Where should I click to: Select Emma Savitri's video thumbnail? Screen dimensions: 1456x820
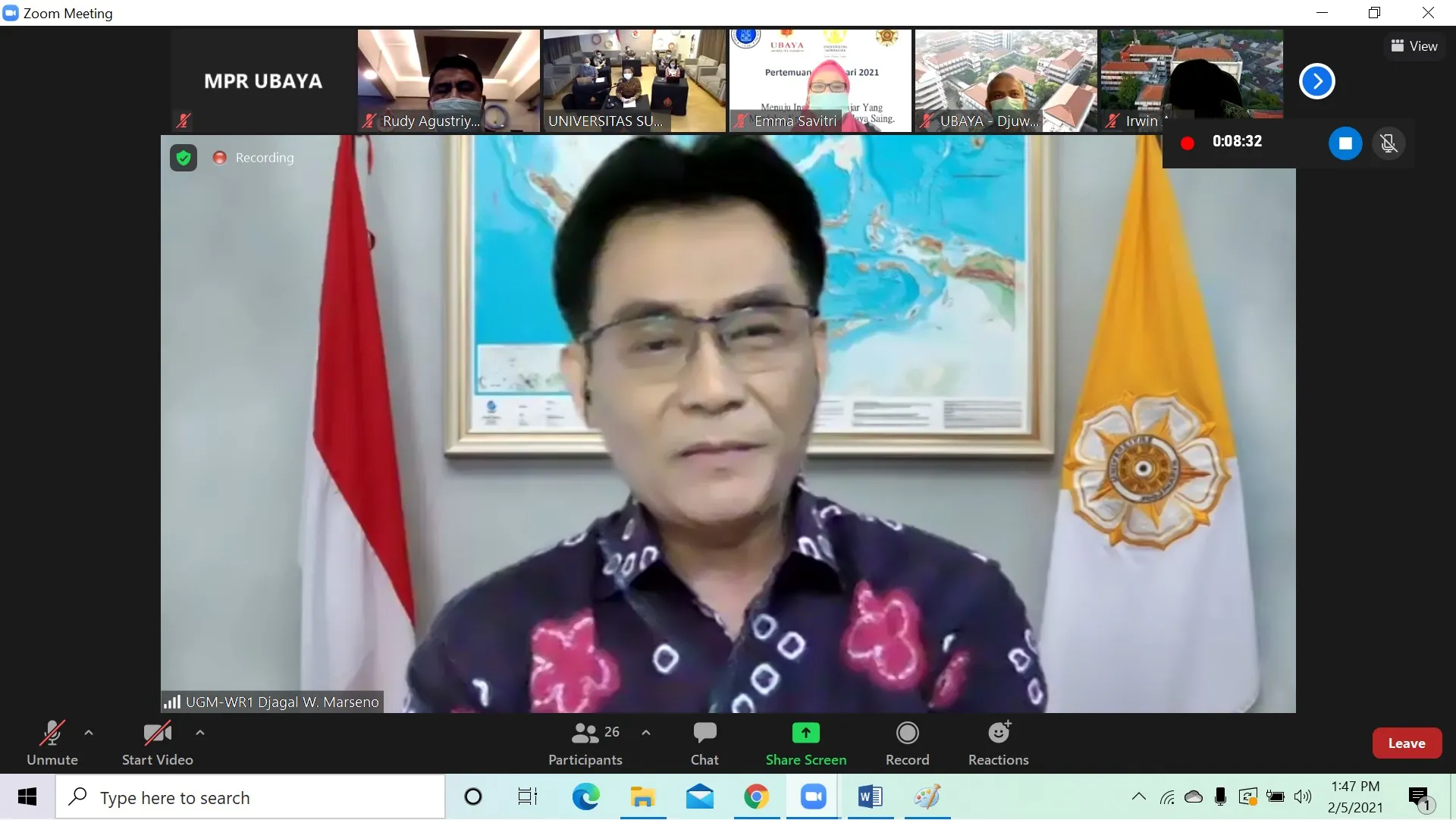821,81
